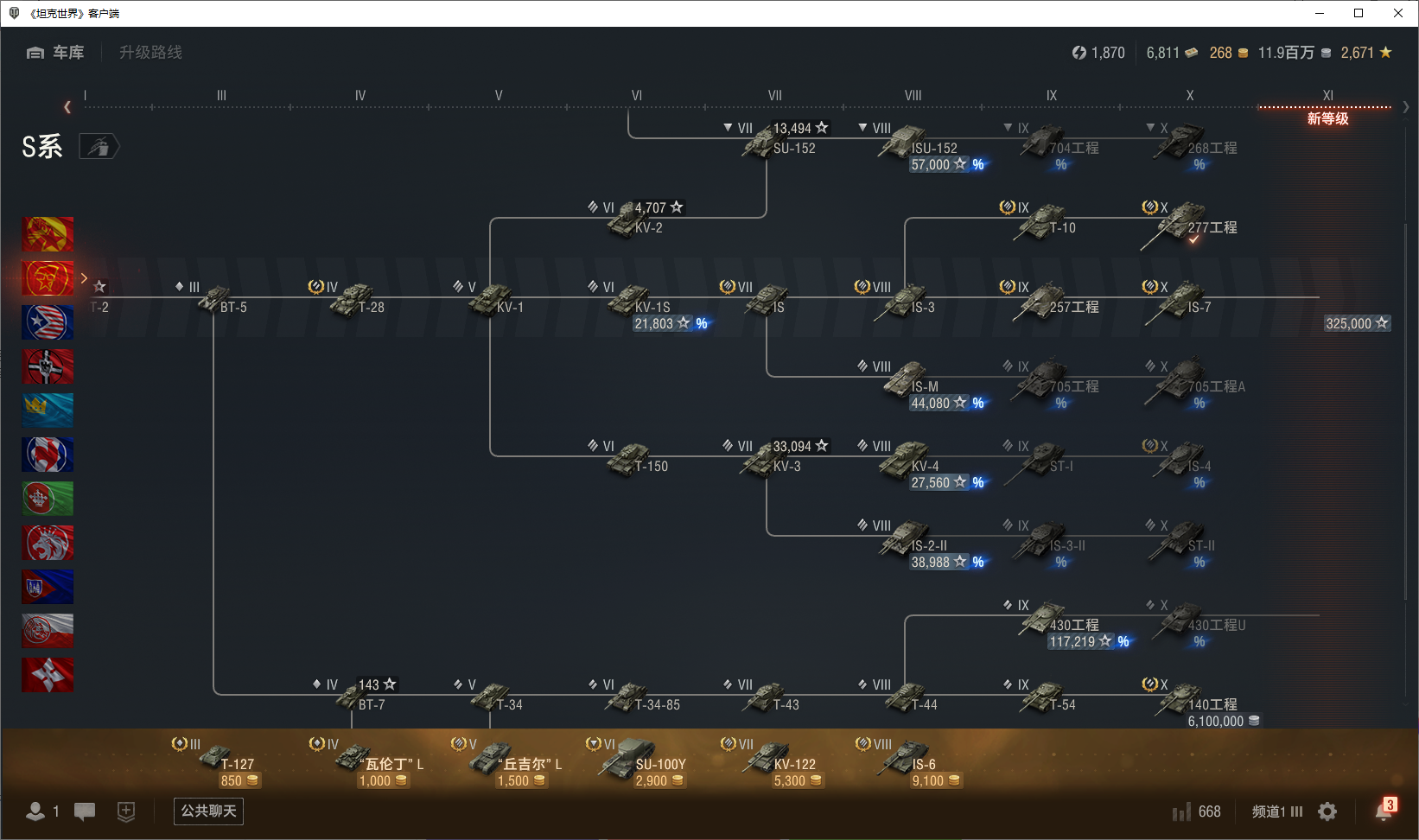Switch to the 升级路线 tab
Image resolution: width=1419 pixels, height=840 pixels.
tap(150, 53)
